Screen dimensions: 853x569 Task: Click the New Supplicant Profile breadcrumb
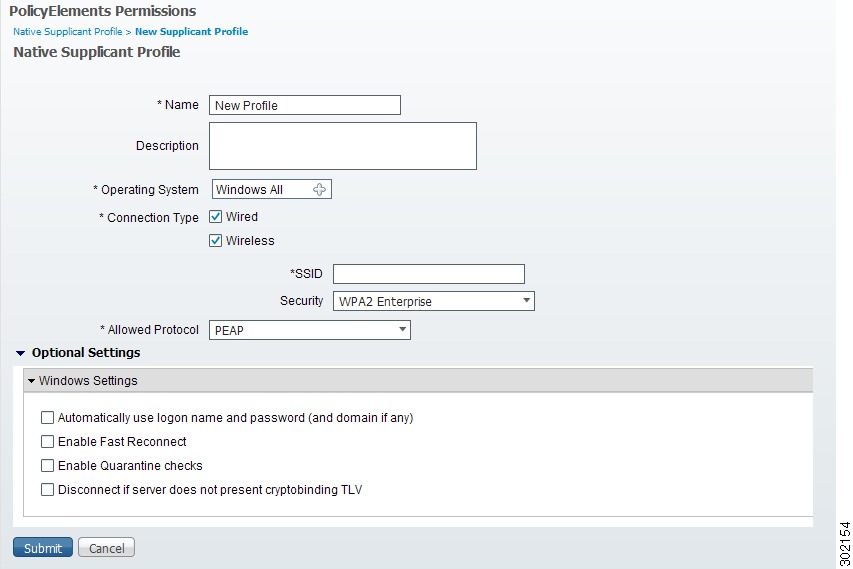191,32
